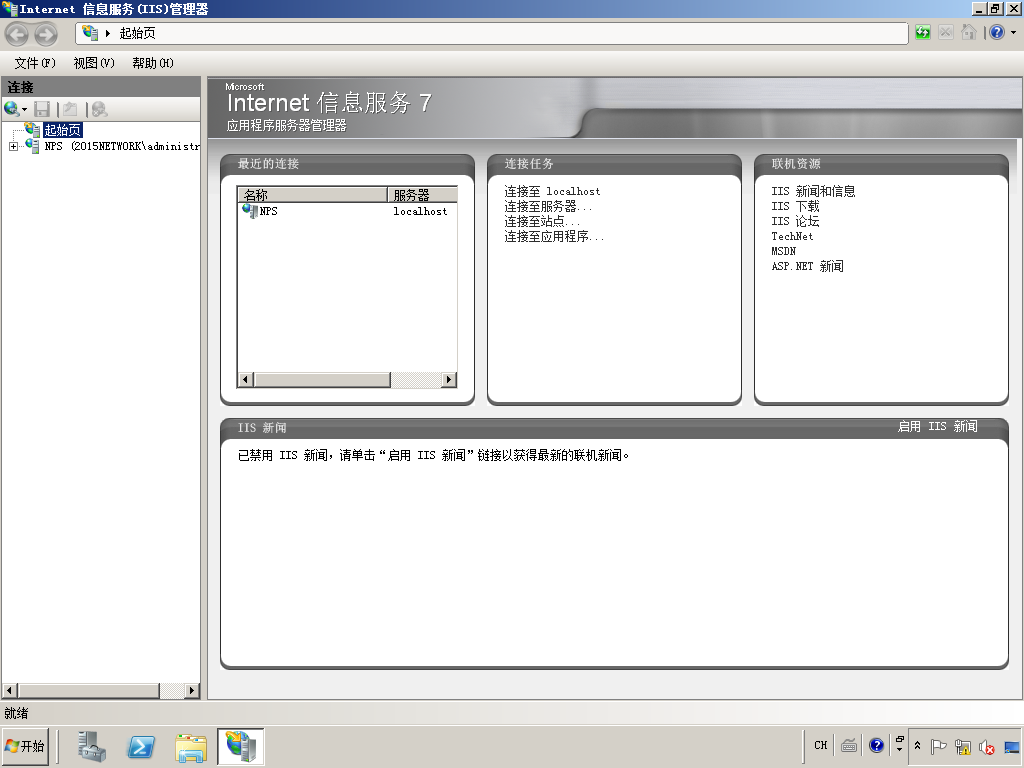
Task: Select NPS (2015NETWORK\administr server node
Action: 121,146
